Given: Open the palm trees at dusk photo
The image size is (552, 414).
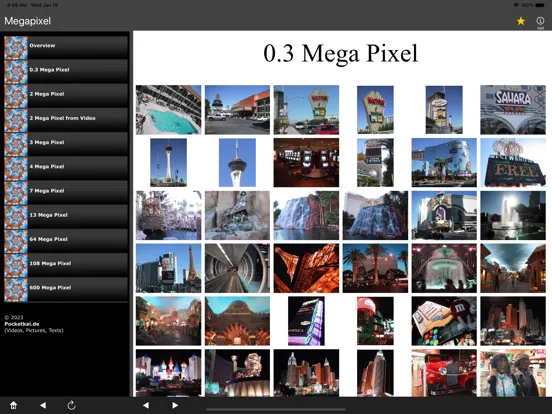Looking at the screenshot, I should (x=375, y=268).
